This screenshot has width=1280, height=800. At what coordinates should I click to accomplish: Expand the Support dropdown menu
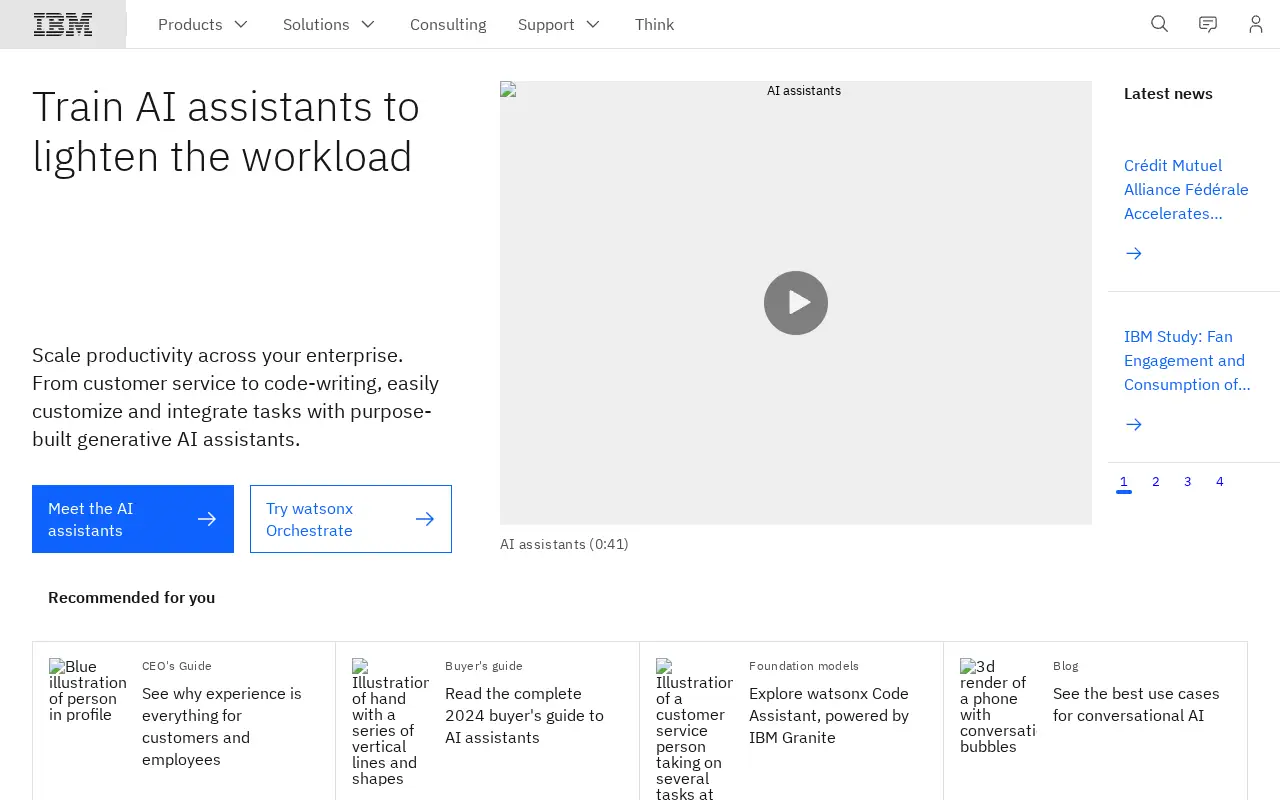pyautogui.click(x=559, y=24)
